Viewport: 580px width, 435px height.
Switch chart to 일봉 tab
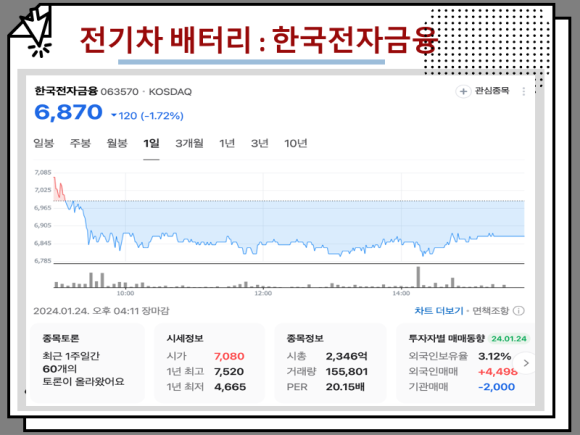click(44, 143)
